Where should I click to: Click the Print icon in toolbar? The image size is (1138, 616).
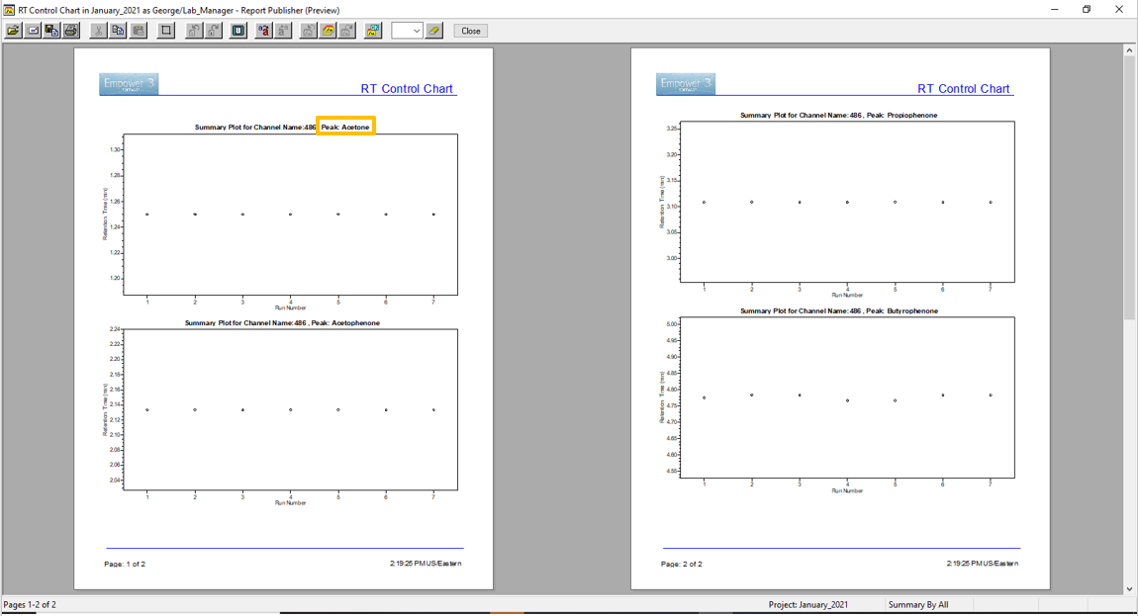(x=70, y=30)
